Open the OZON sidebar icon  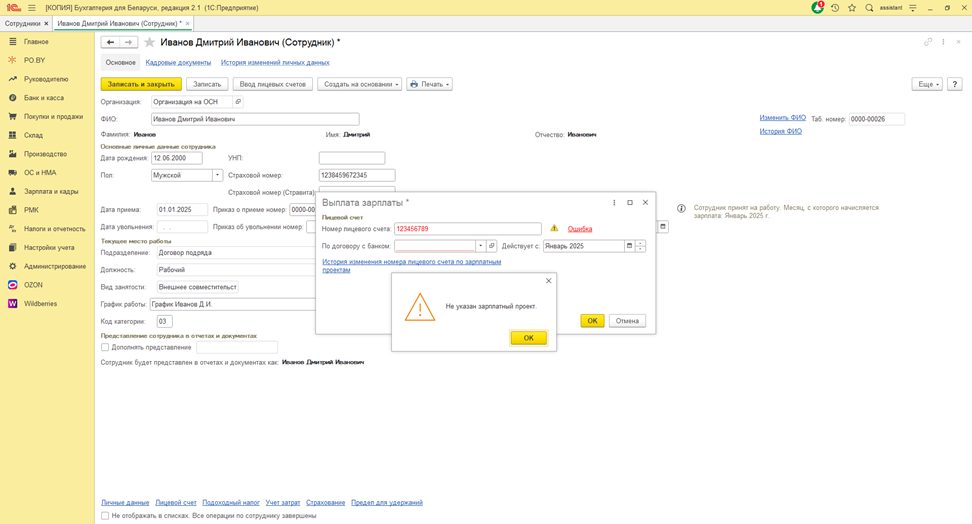[12, 285]
